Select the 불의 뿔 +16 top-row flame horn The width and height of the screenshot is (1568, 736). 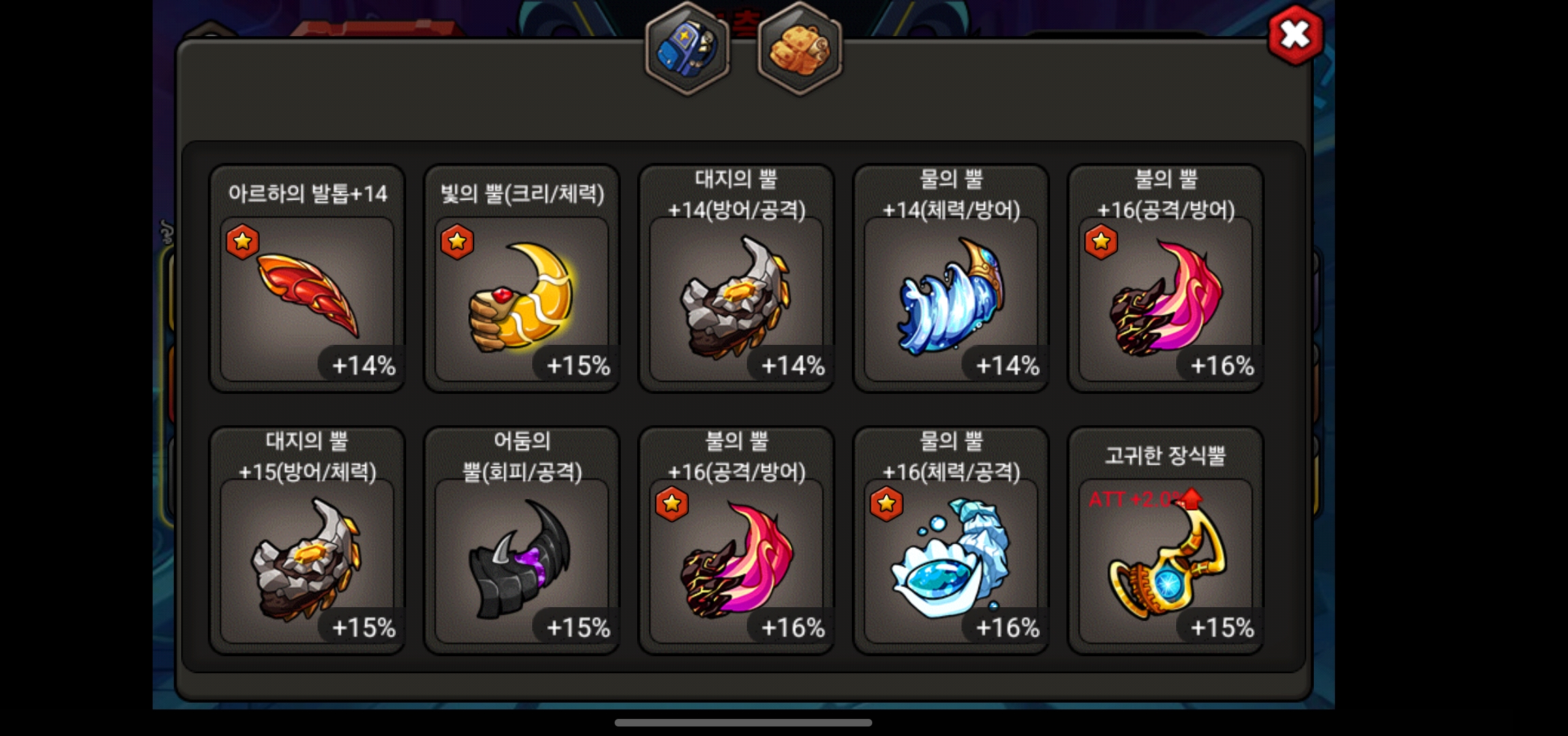coord(1166,279)
